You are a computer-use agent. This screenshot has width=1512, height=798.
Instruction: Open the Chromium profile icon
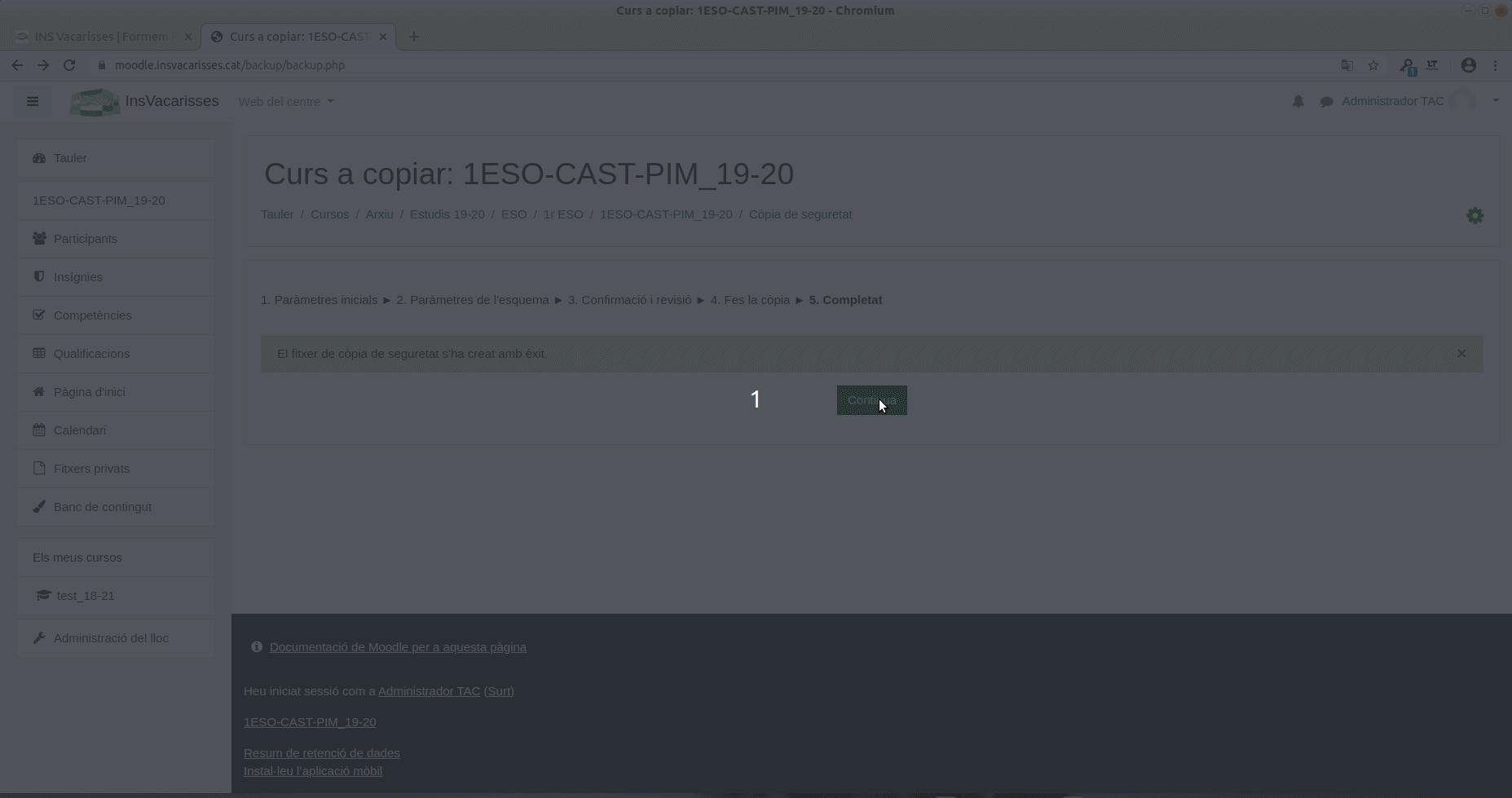(1469, 65)
